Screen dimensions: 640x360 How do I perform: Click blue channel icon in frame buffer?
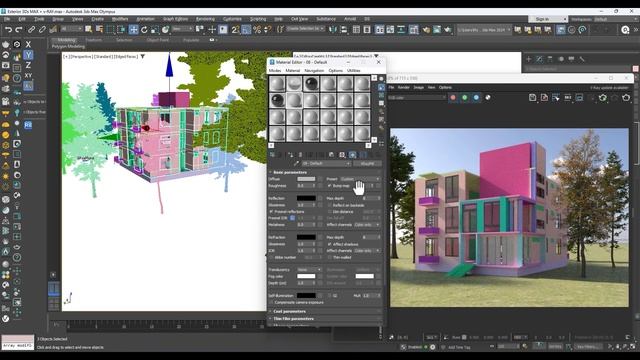coord(476,98)
